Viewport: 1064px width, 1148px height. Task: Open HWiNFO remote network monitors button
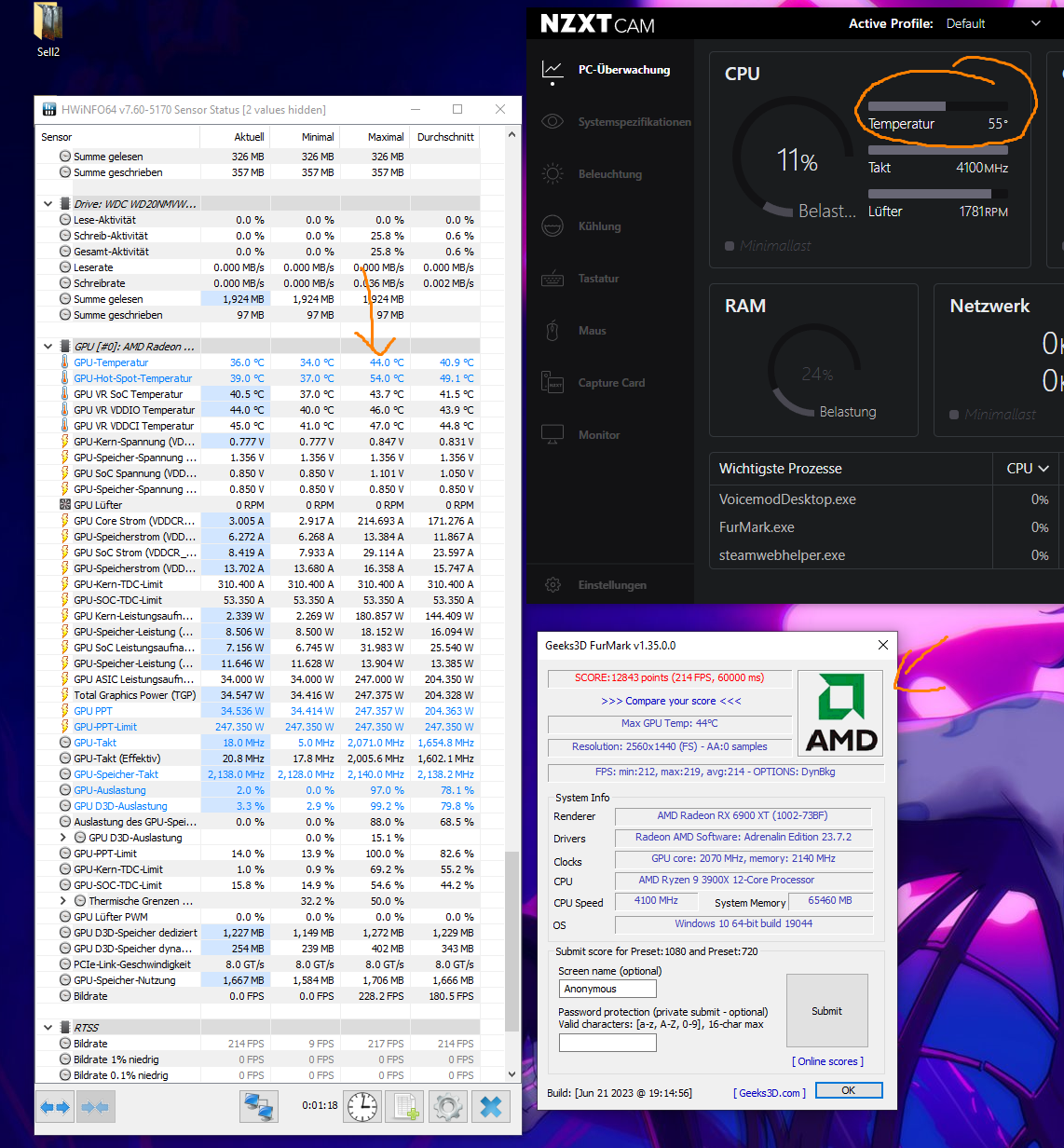point(261,1107)
